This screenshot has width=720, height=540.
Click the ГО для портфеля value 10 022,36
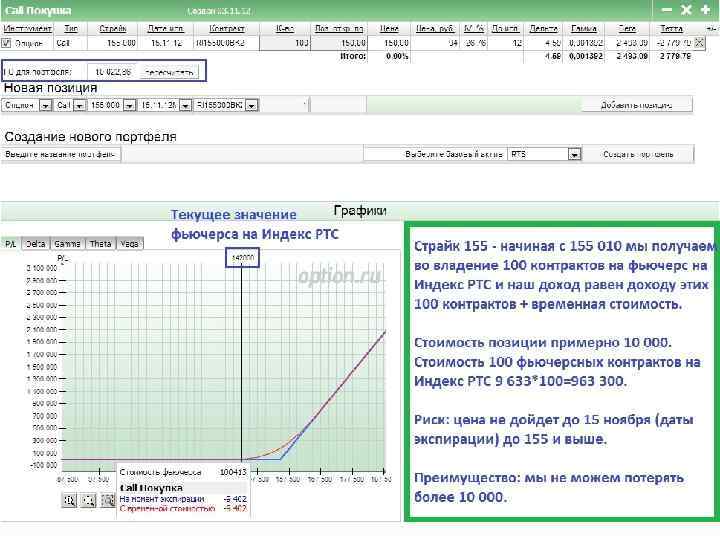112,72
